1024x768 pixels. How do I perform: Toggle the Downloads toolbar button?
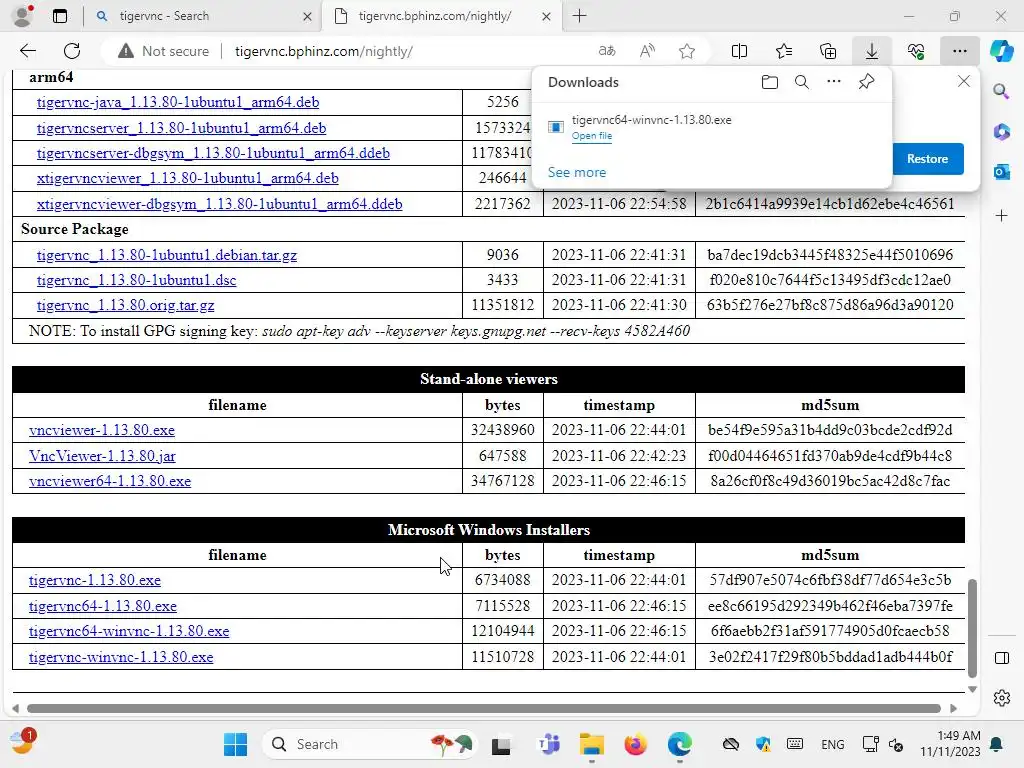[x=872, y=51]
